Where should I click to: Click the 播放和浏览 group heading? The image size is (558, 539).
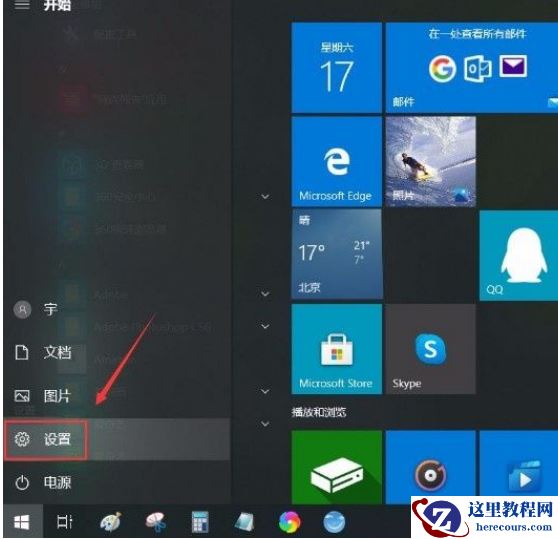(319, 412)
